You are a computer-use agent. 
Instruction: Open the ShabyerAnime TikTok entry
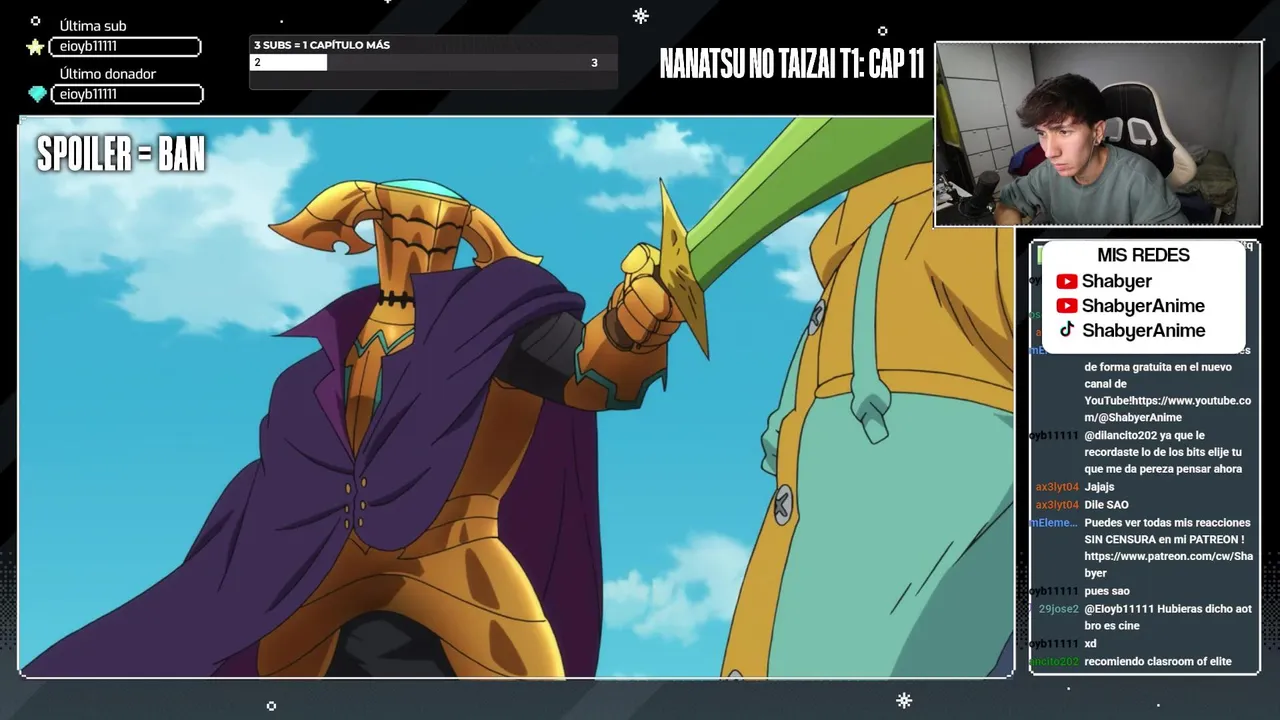[x=1132, y=330]
